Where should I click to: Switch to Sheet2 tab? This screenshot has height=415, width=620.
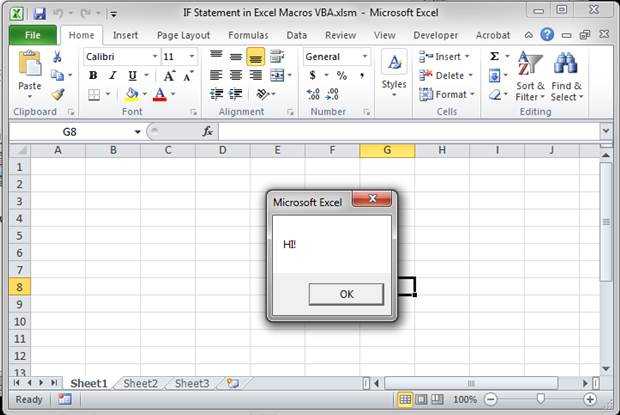140,383
